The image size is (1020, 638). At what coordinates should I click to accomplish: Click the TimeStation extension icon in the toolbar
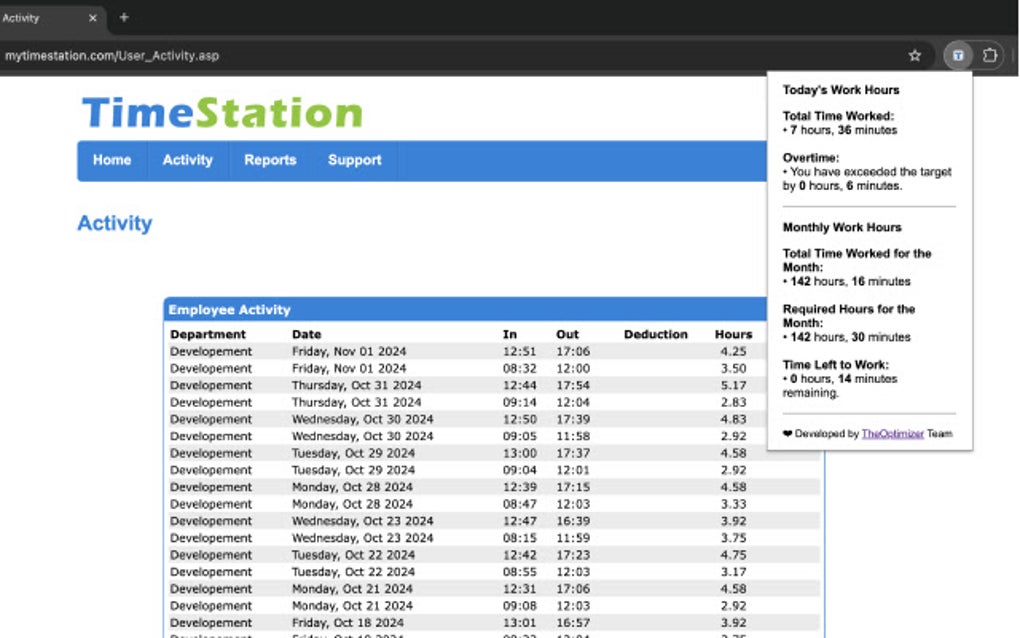[958, 55]
